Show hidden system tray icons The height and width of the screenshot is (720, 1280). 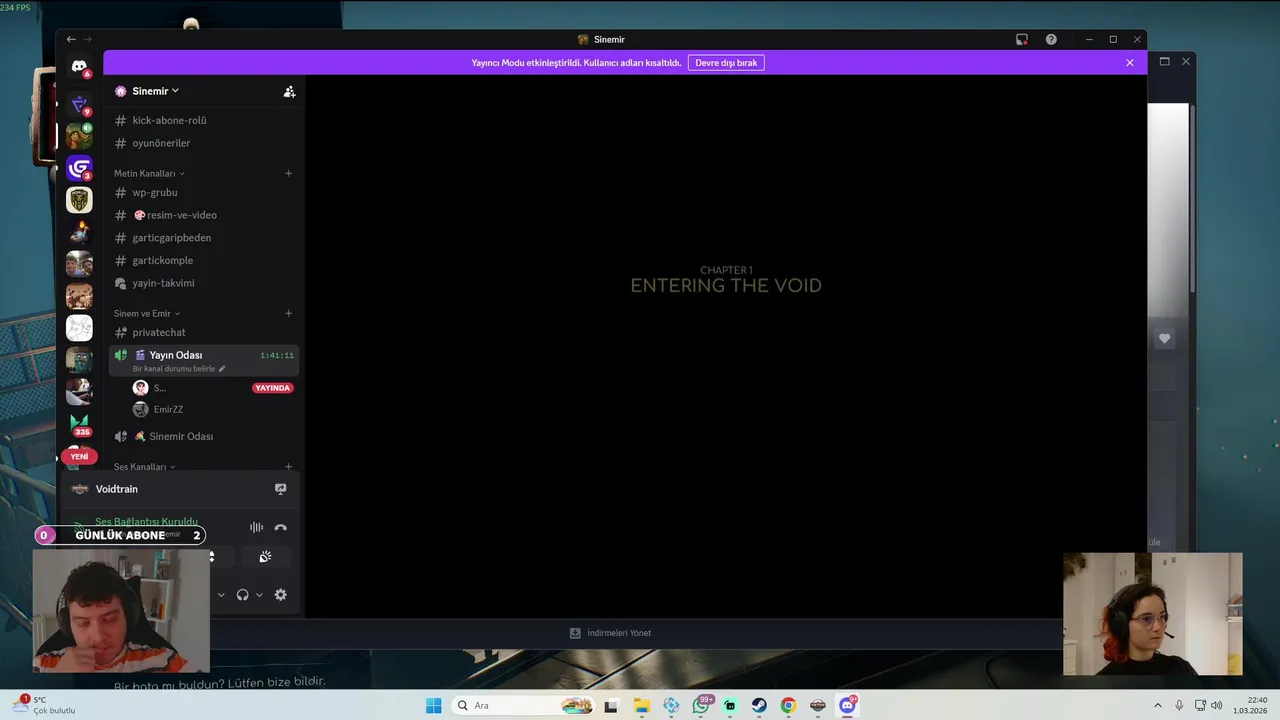(x=1158, y=706)
